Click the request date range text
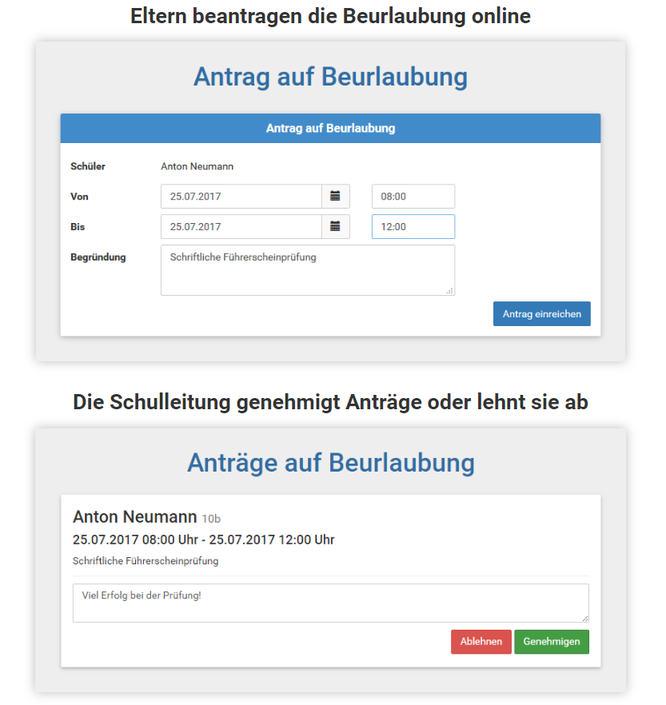Viewport: 666px width, 705px height. click(203, 540)
